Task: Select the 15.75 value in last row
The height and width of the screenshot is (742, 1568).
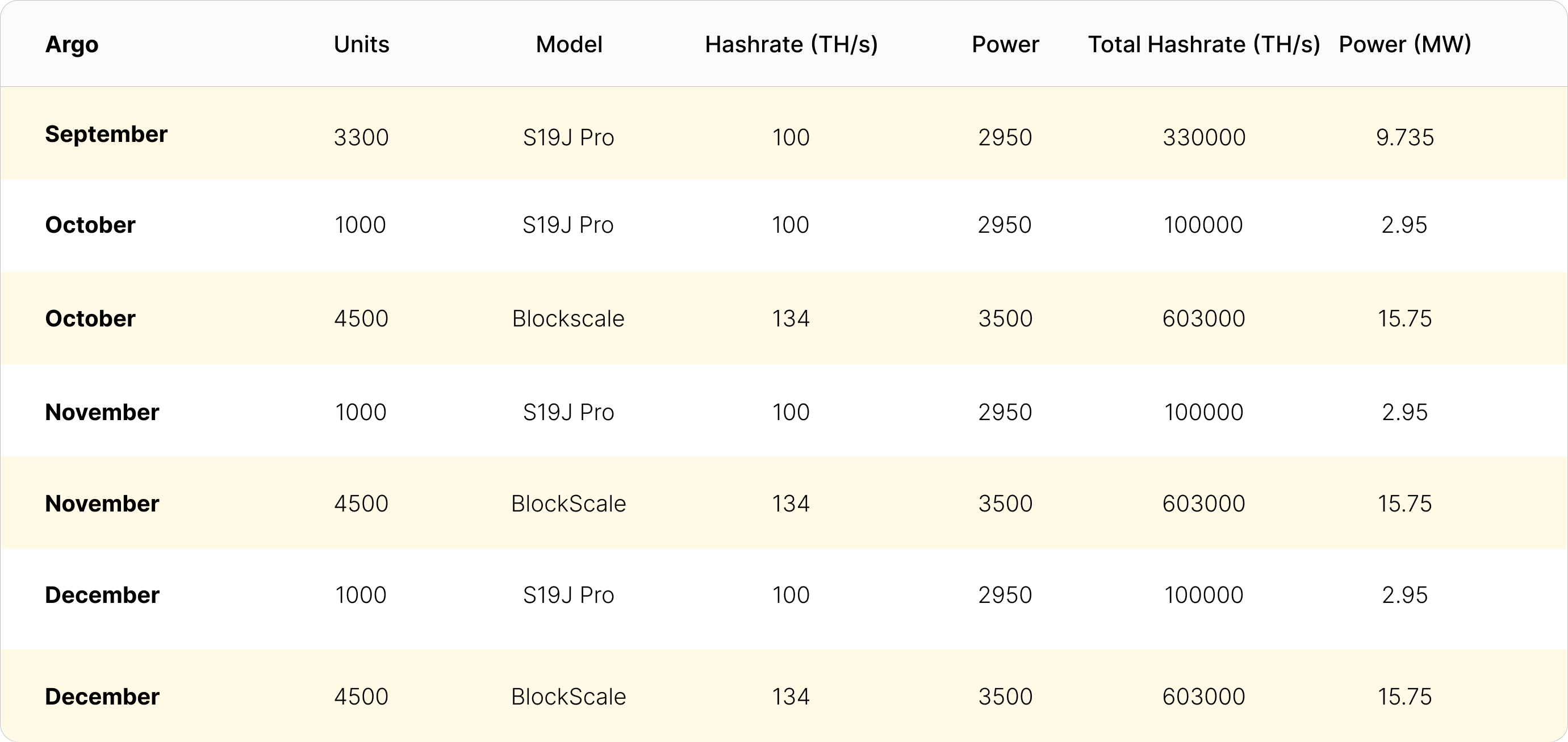Action: pos(1404,697)
